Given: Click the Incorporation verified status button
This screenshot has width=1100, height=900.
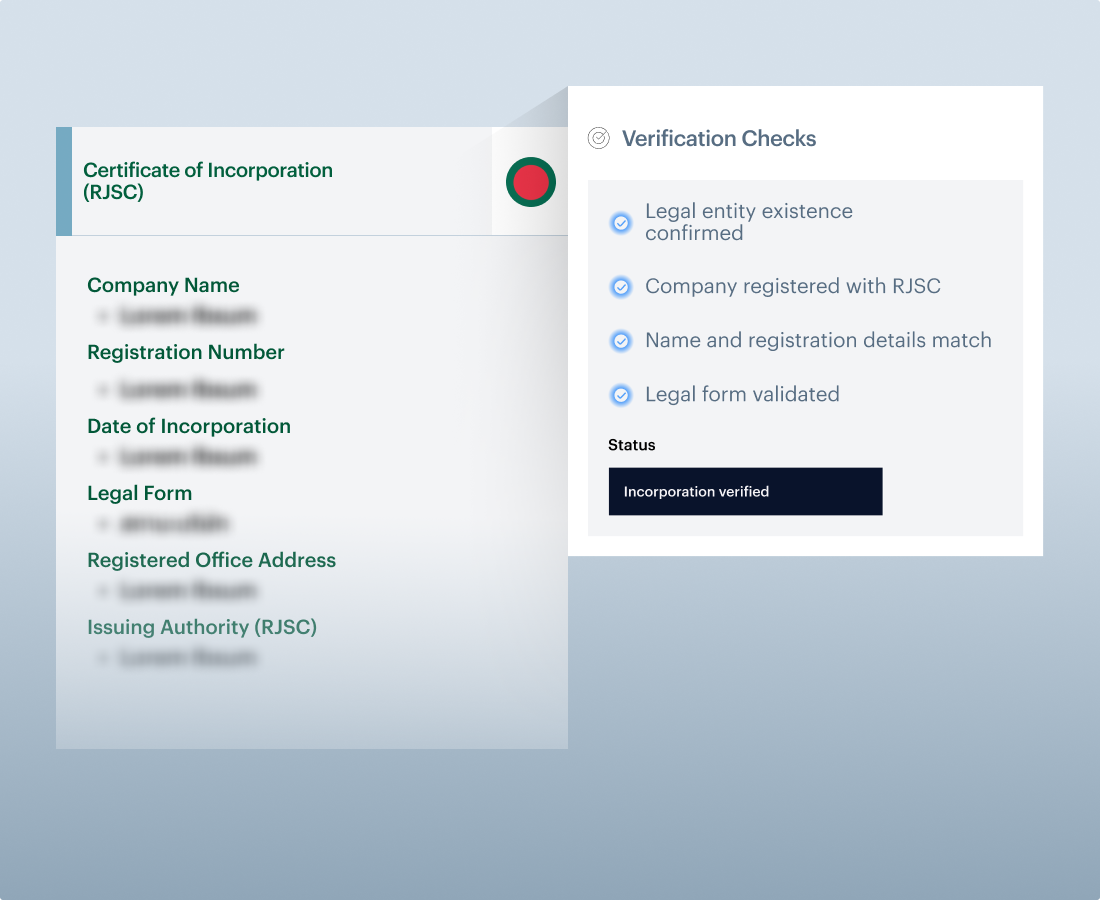Looking at the screenshot, I should pos(745,491).
